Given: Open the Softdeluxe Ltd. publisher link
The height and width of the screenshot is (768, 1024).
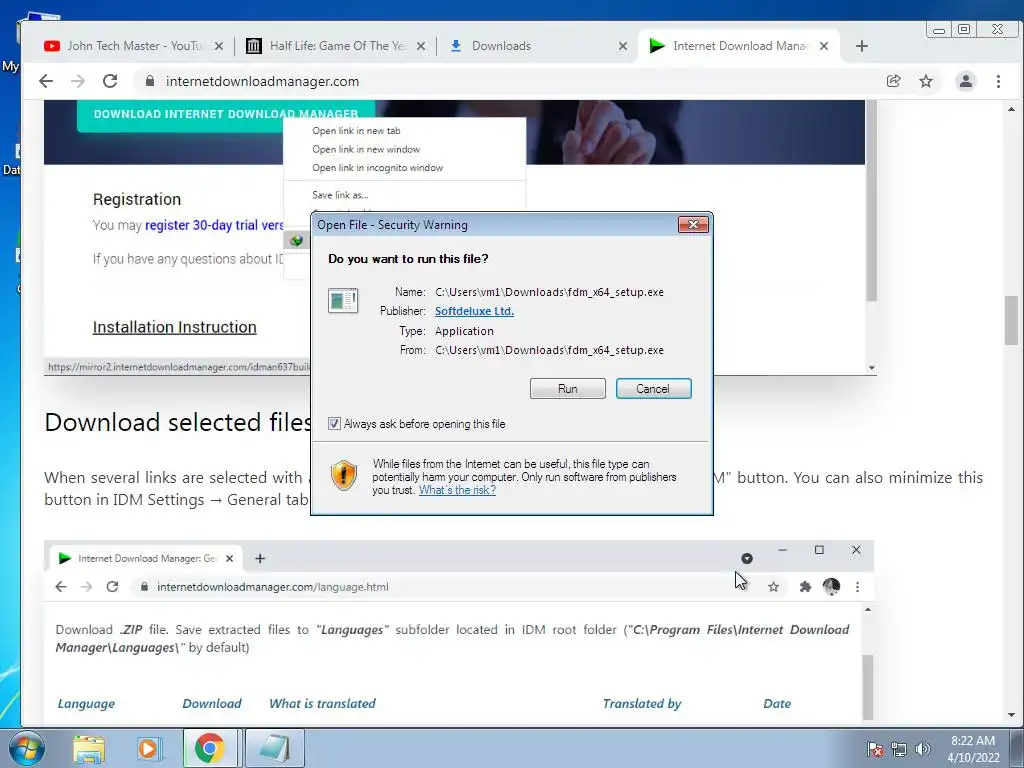Looking at the screenshot, I should tap(474, 311).
